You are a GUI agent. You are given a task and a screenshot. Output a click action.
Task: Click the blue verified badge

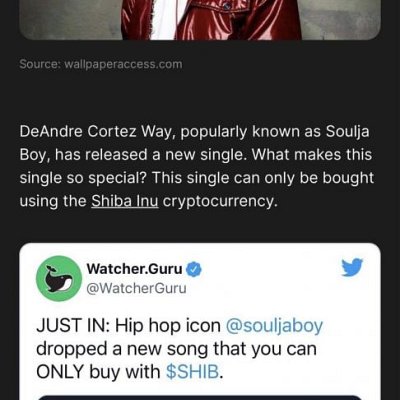pos(194,269)
